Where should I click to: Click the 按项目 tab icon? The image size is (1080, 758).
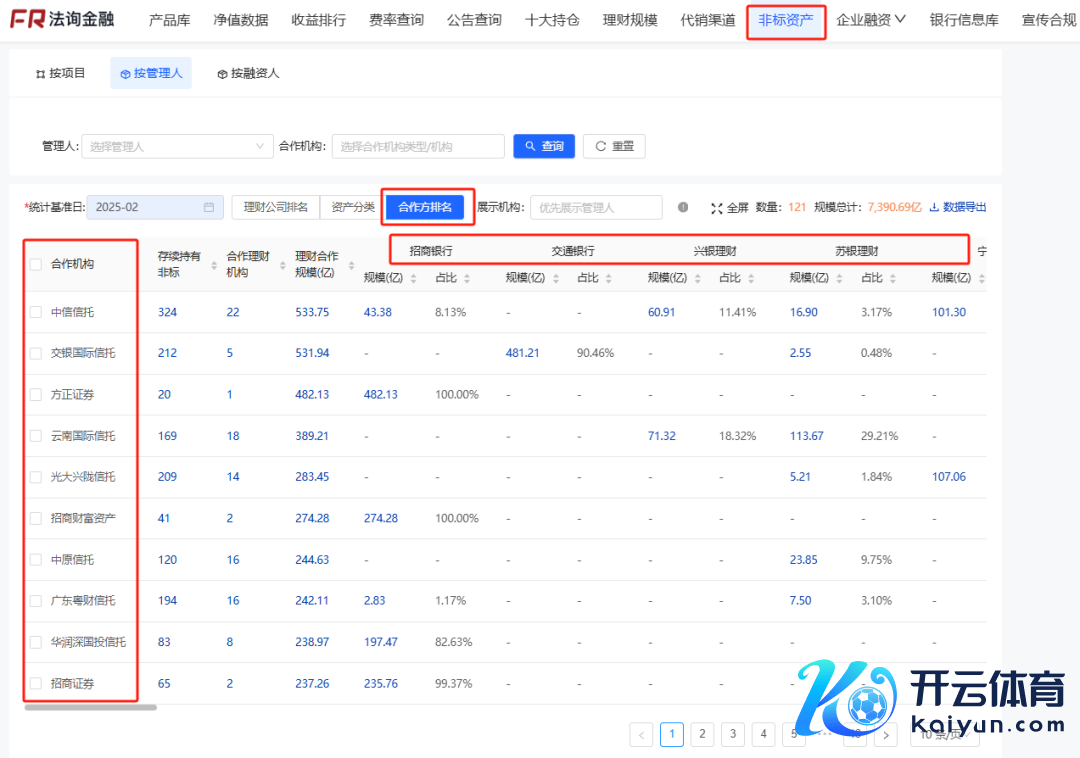click(x=40, y=74)
